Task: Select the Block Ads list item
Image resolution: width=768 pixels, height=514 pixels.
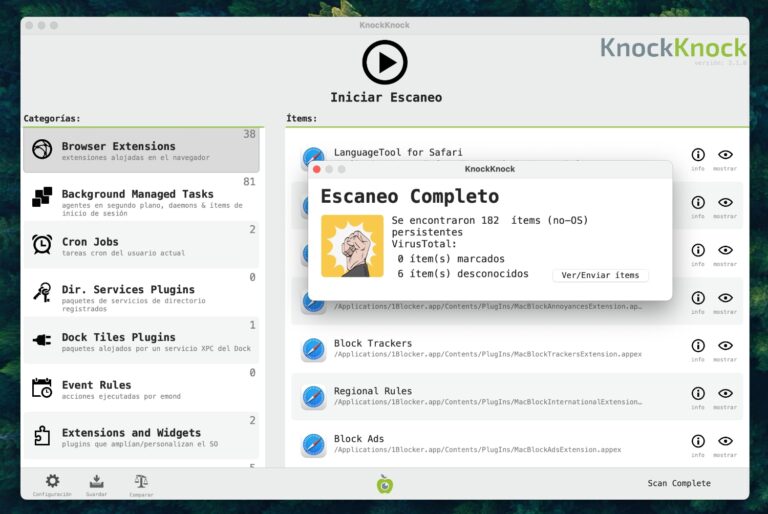Action: point(480,443)
